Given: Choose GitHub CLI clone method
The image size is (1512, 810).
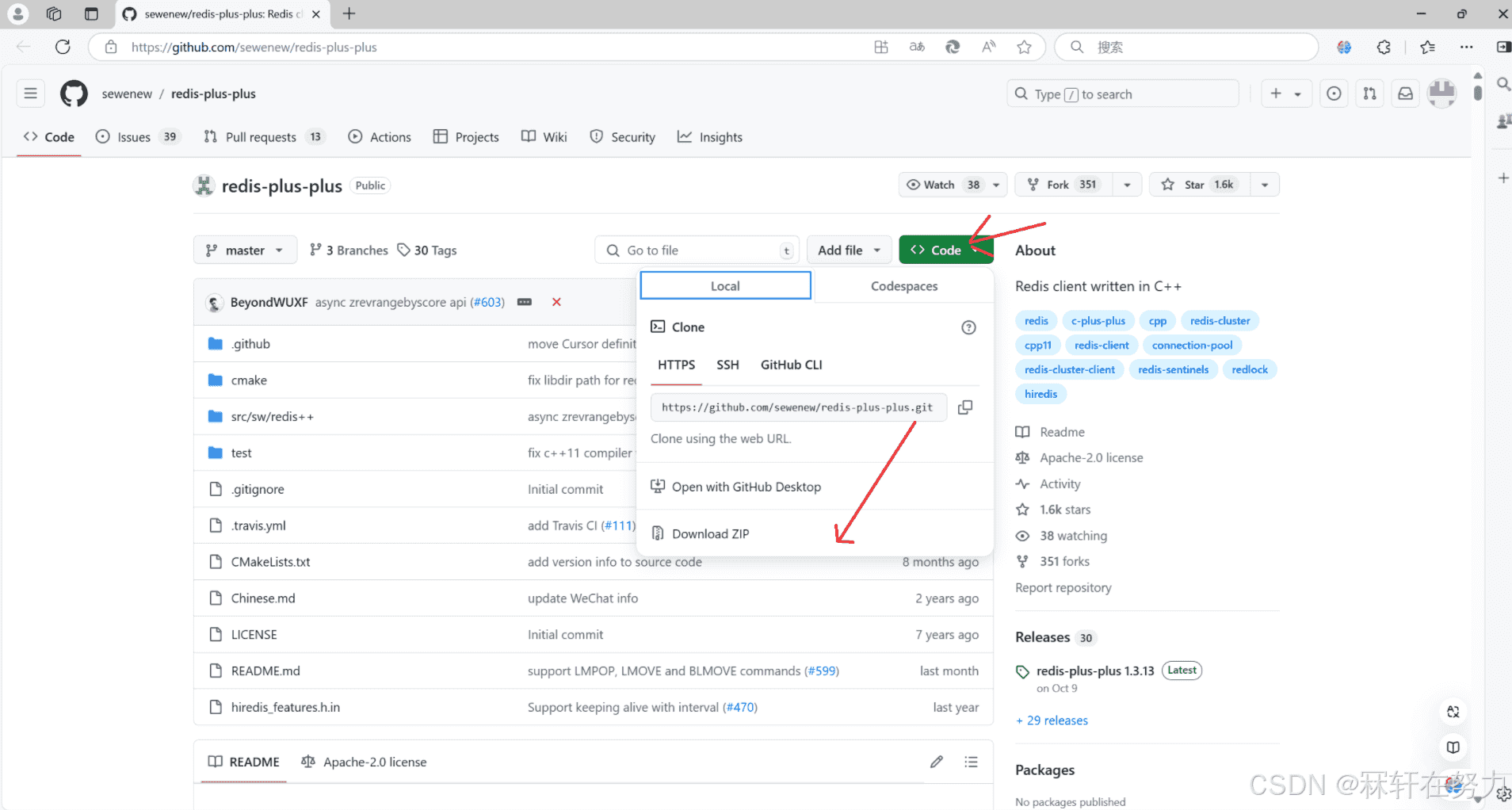Looking at the screenshot, I should click(791, 365).
